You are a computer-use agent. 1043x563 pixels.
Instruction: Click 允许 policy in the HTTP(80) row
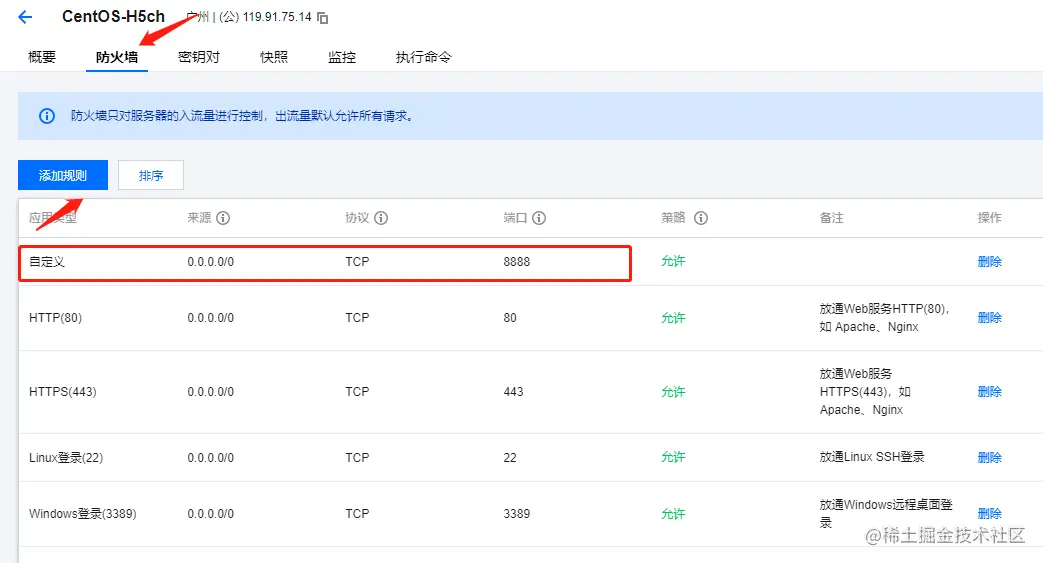click(673, 317)
